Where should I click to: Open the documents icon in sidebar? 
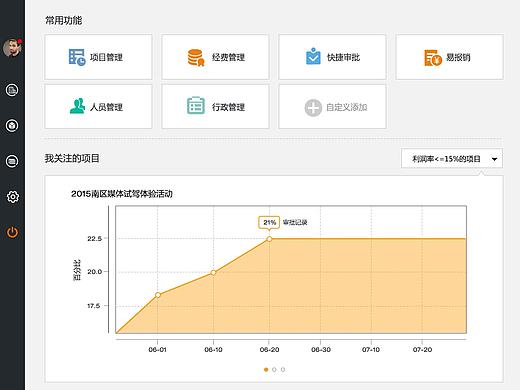12,90
